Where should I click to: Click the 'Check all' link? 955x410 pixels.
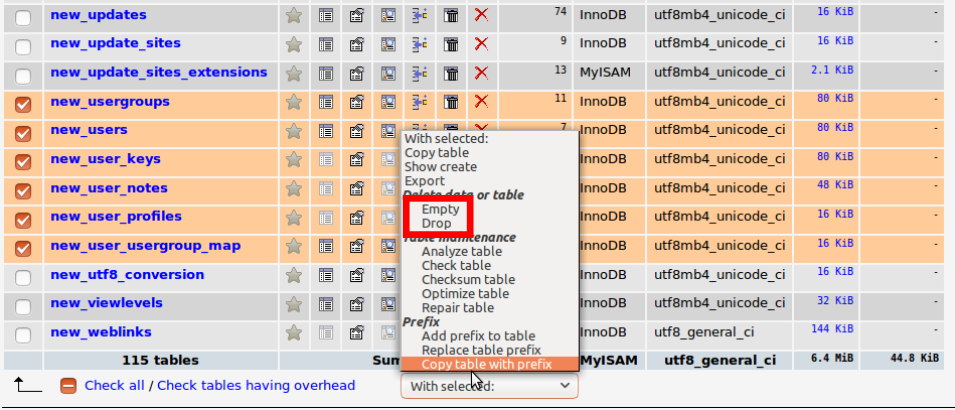point(114,385)
